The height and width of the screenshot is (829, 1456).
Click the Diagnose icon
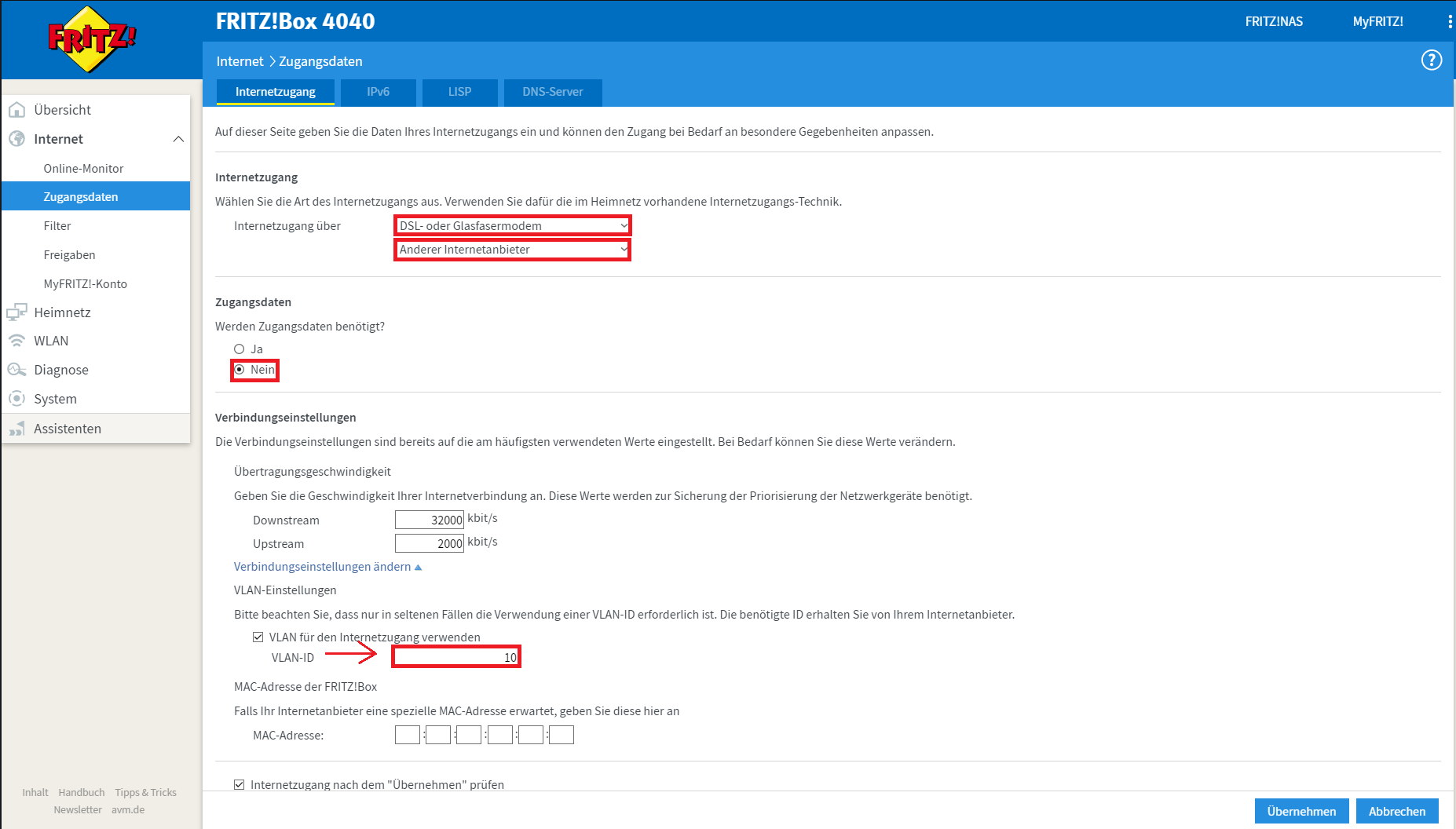point(16,370)
